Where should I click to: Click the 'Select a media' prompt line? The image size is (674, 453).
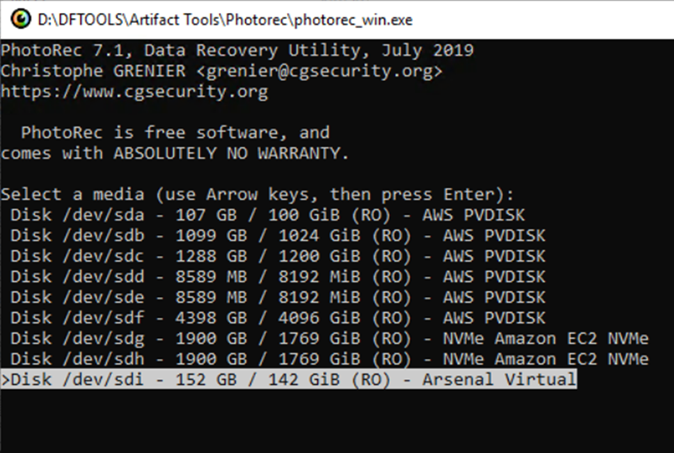tap(257, 195)
